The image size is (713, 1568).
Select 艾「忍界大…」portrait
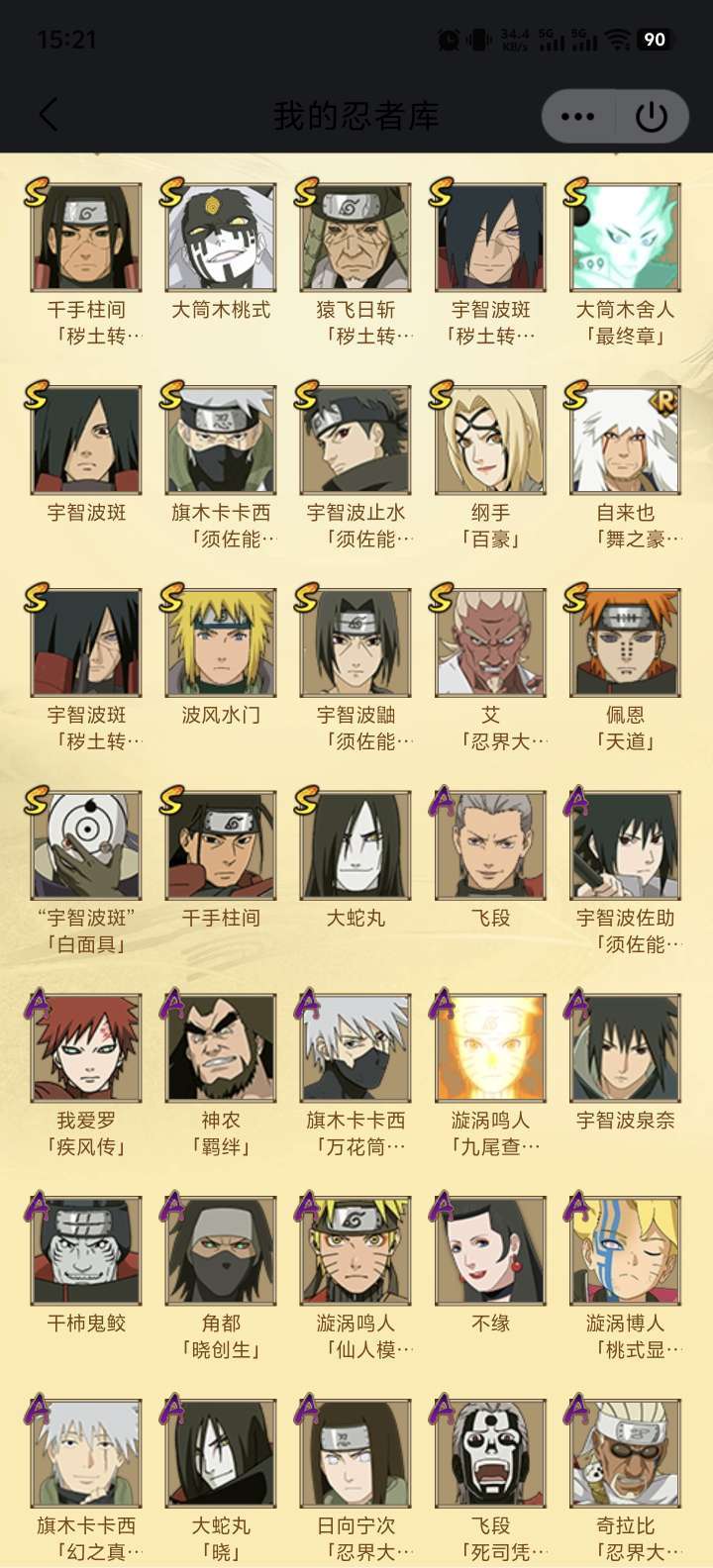tap(490, 643)
